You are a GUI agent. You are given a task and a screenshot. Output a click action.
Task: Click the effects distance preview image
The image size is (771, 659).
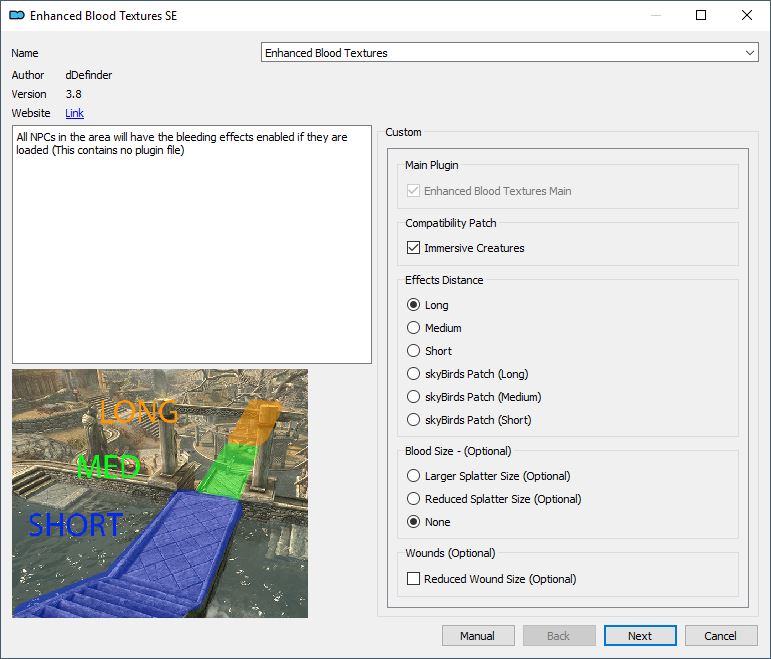[160, 493]
